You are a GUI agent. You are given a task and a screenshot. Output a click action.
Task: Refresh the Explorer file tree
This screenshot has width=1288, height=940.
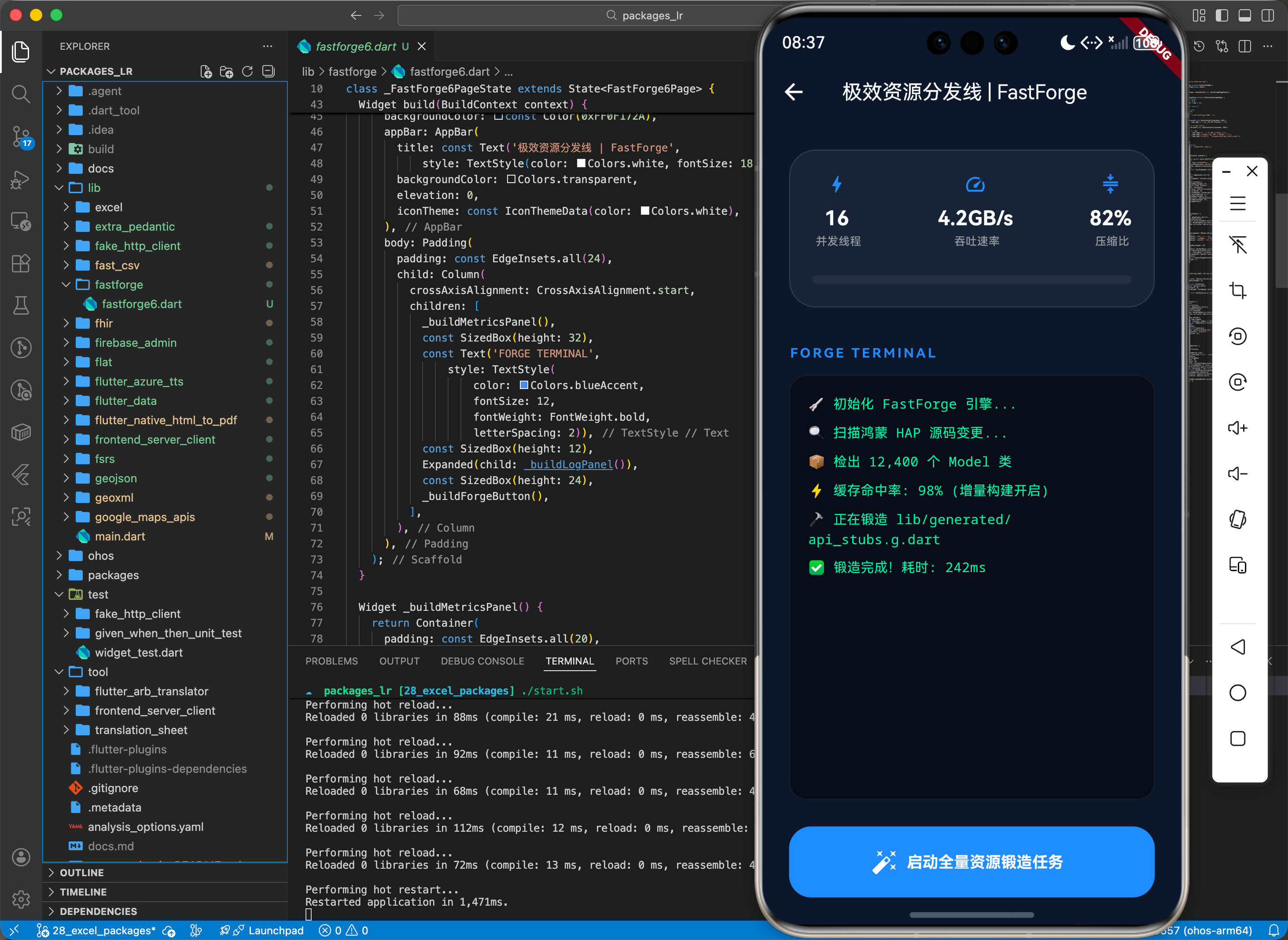(247, 71)
